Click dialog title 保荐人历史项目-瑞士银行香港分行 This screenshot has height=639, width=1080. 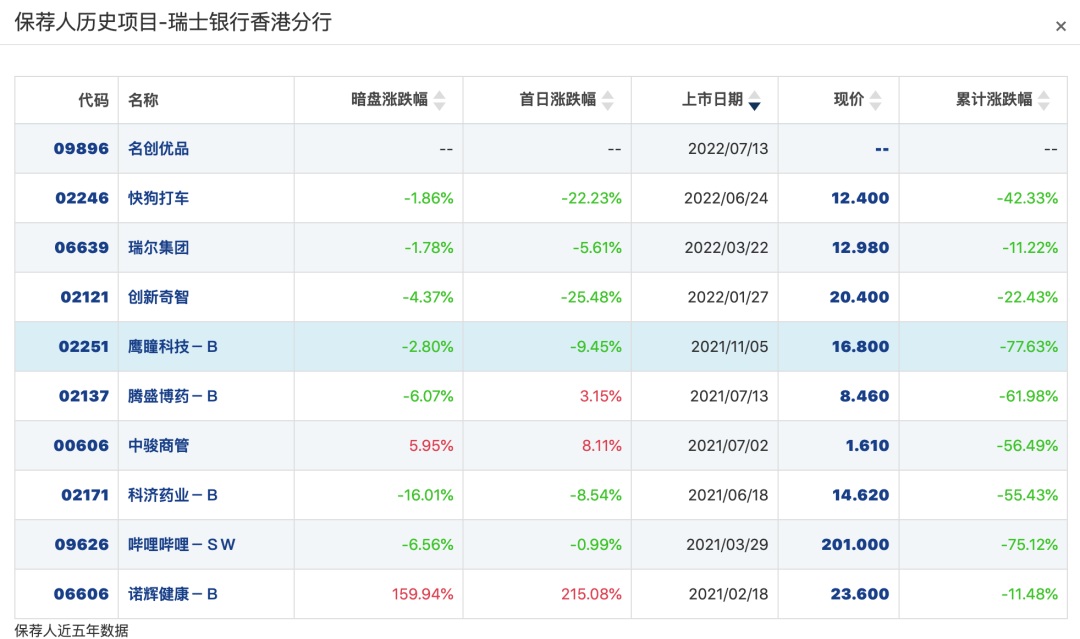click(x=174, y=23)
